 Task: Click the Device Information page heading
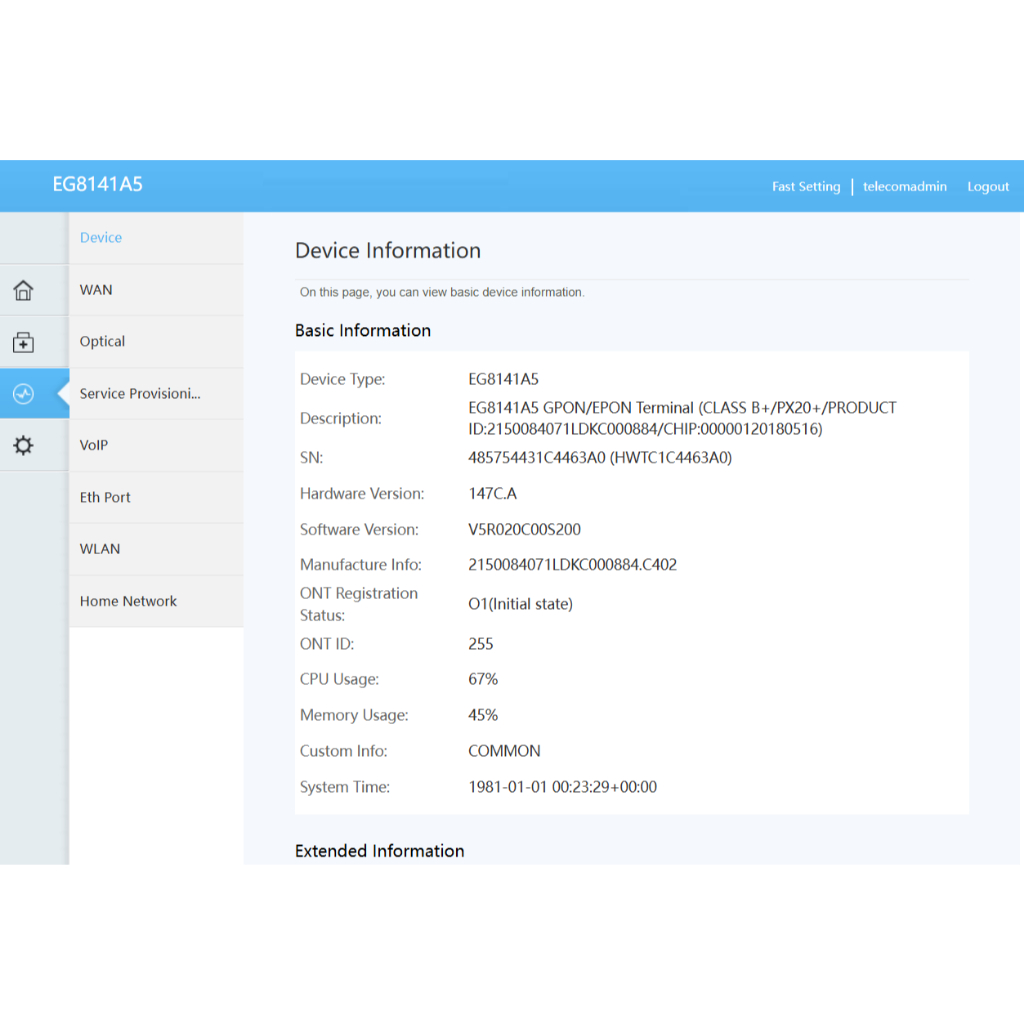pos(388,251)
